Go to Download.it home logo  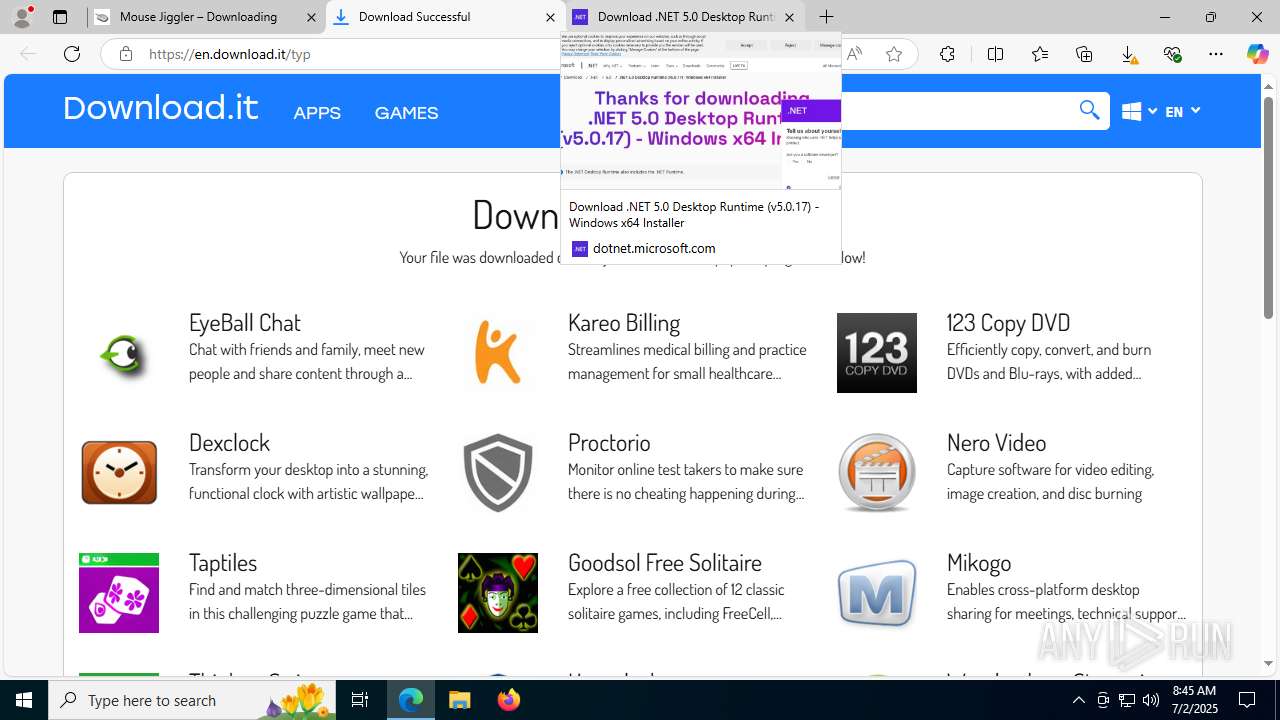(x=160, y=108)
